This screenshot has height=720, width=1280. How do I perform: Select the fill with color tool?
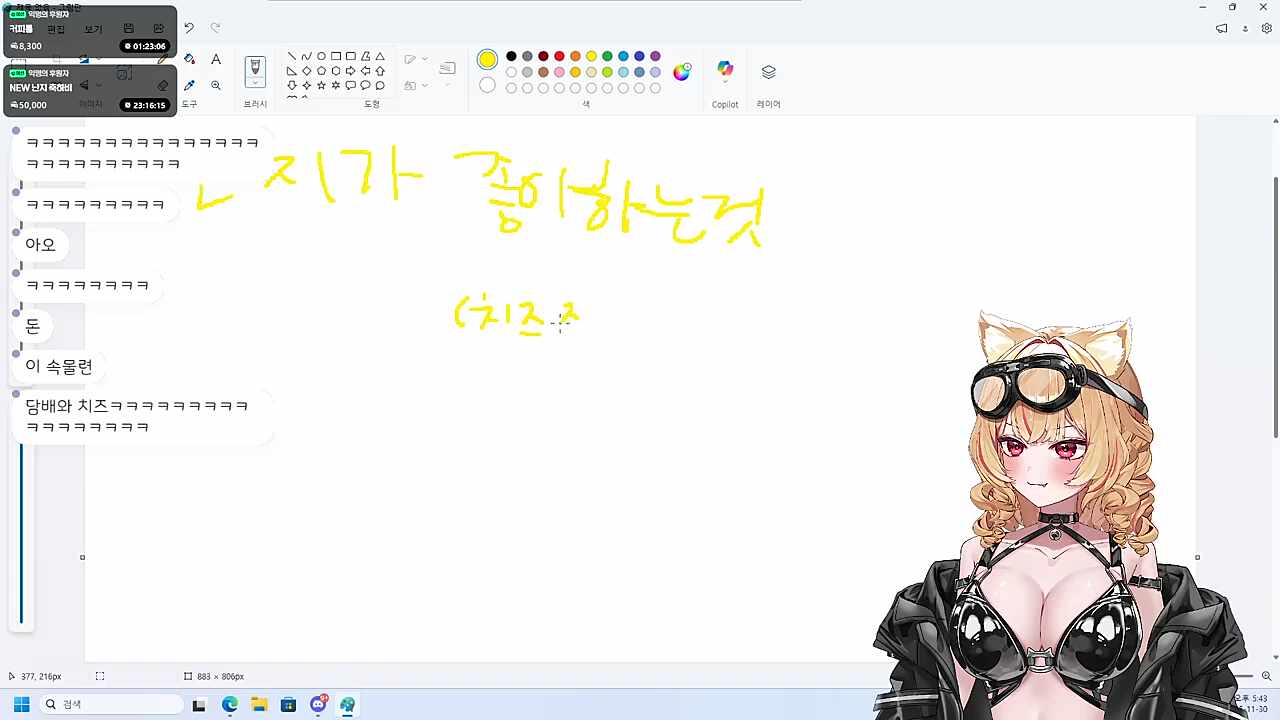click(x=189, y=59)
